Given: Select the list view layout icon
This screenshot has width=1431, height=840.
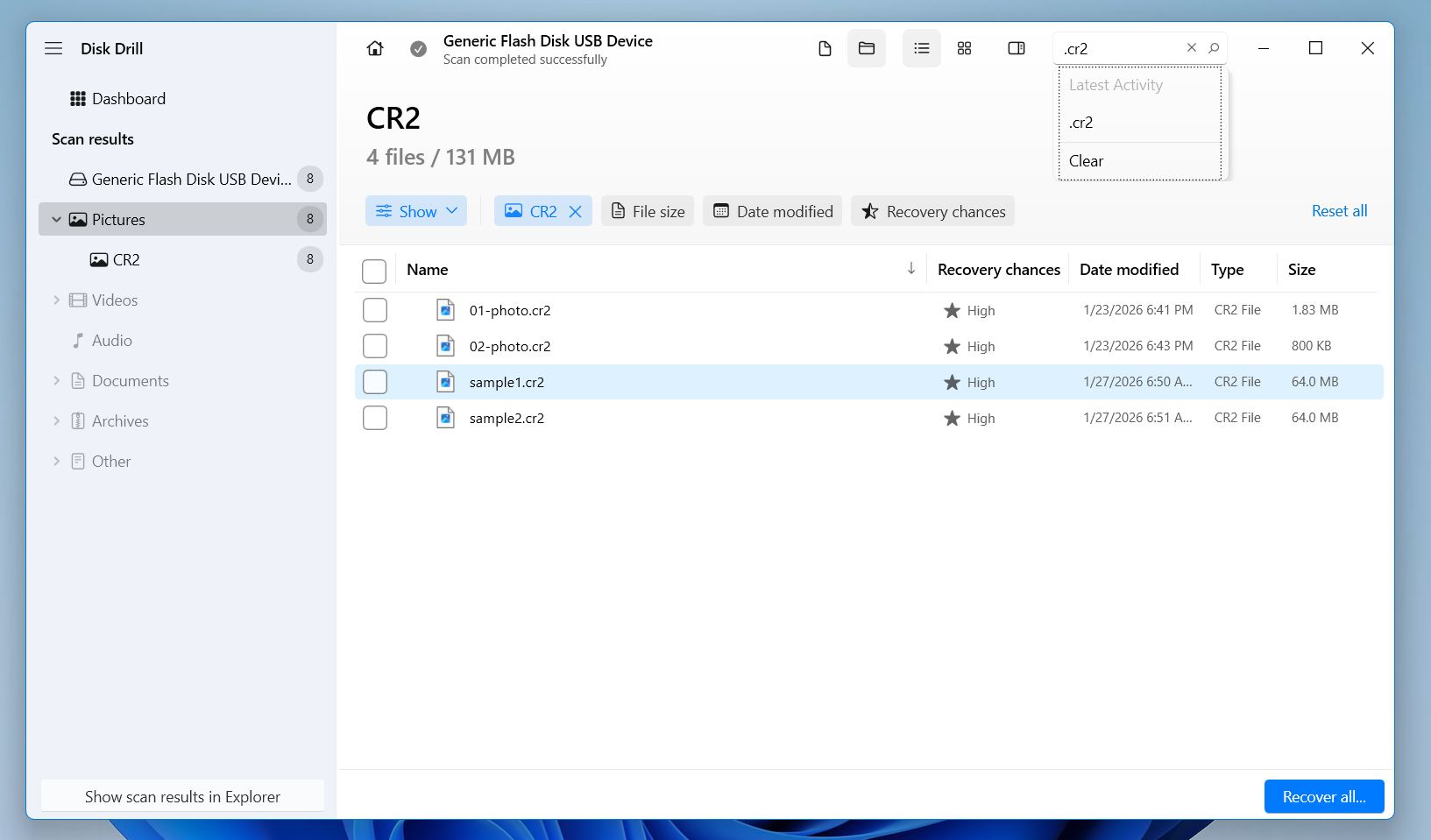Looking at the screenshot, I should pos(922,48).
